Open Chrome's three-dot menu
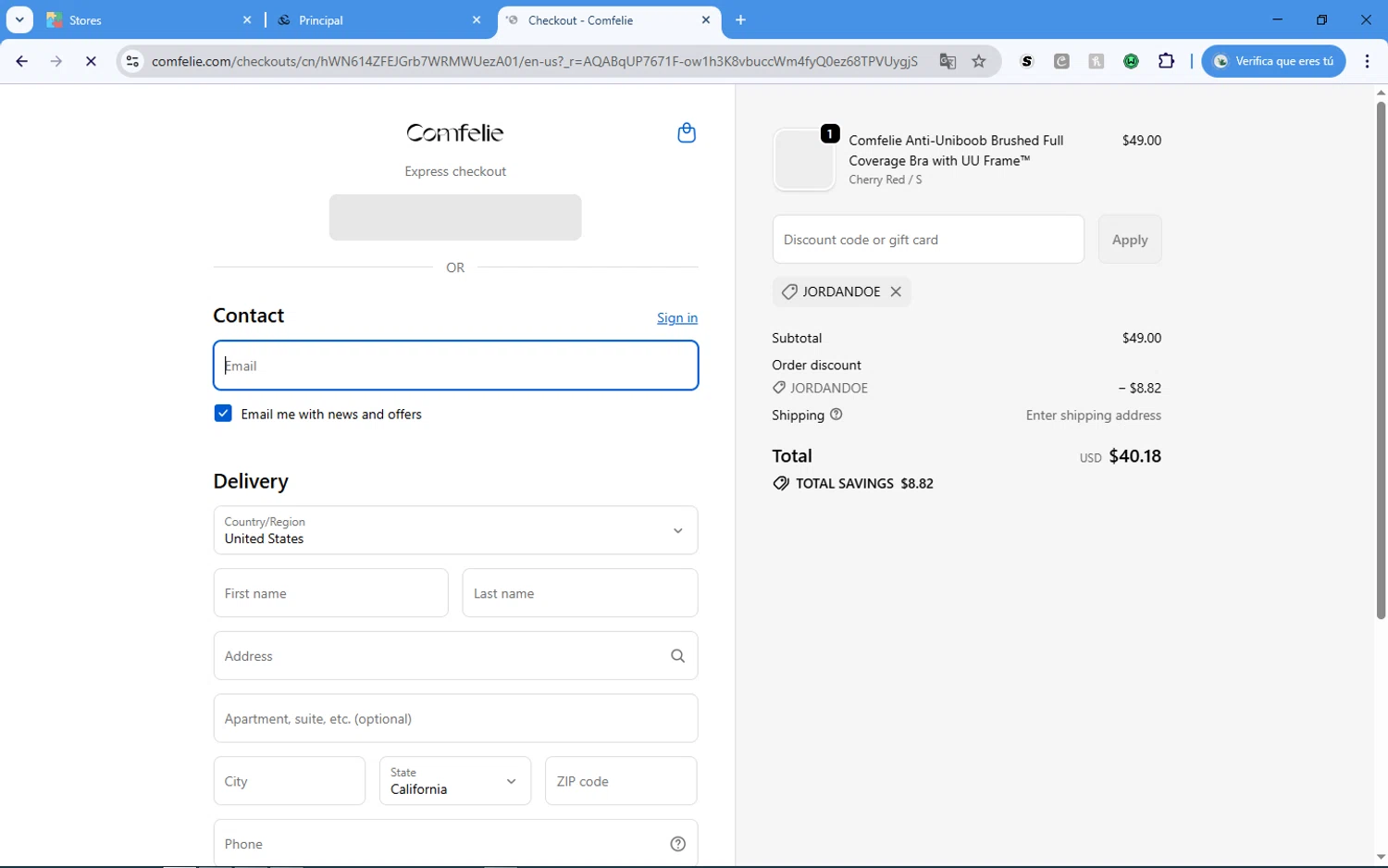The height and width of the screenshot is (868, 1388). click(x=1367, y=61)
